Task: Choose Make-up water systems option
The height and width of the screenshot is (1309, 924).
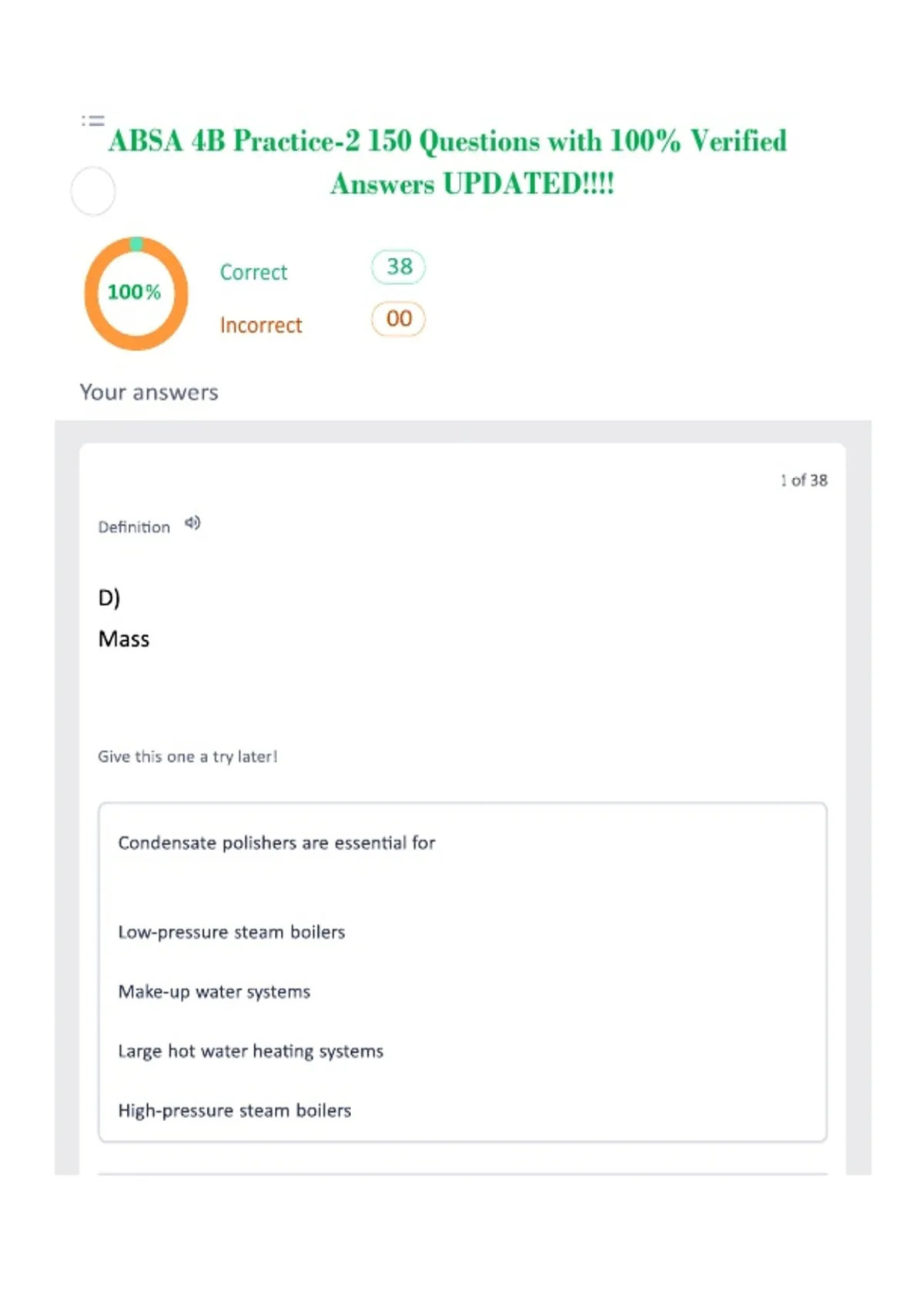Action: click(x=214, y=992)
